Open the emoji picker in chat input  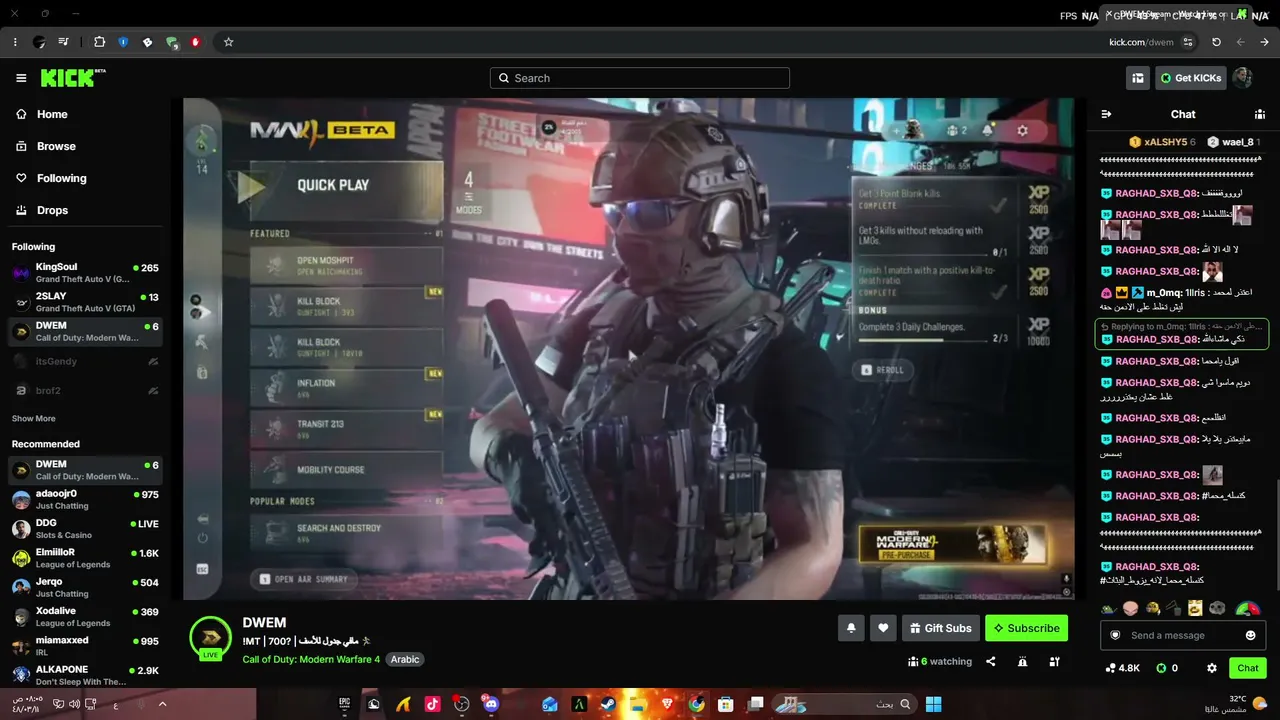point(1251,635)
